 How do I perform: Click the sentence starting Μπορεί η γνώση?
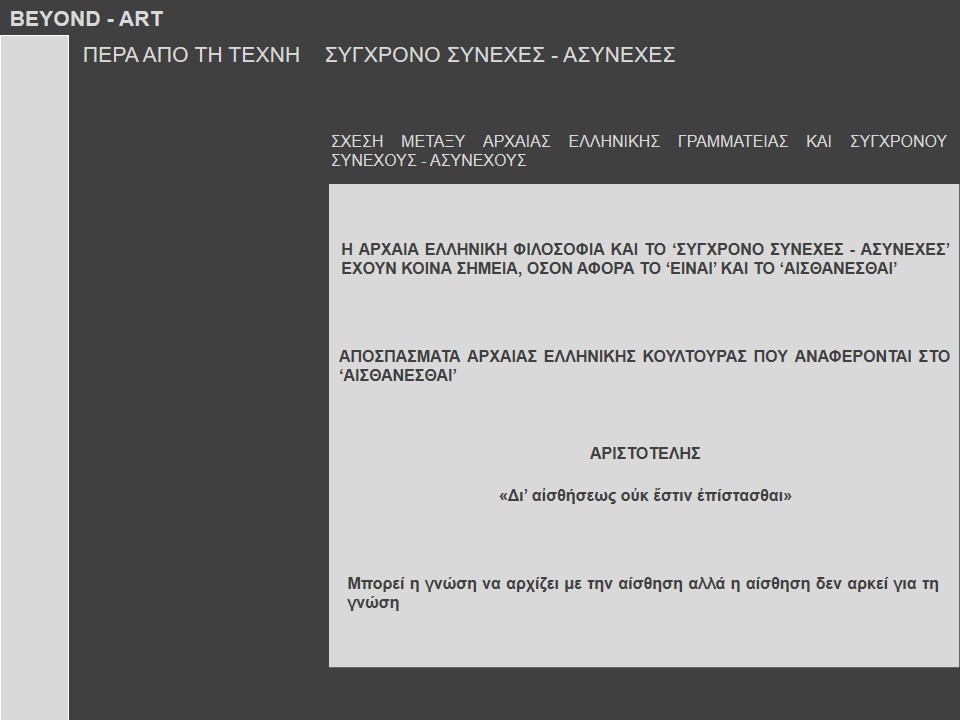point(642,584)
